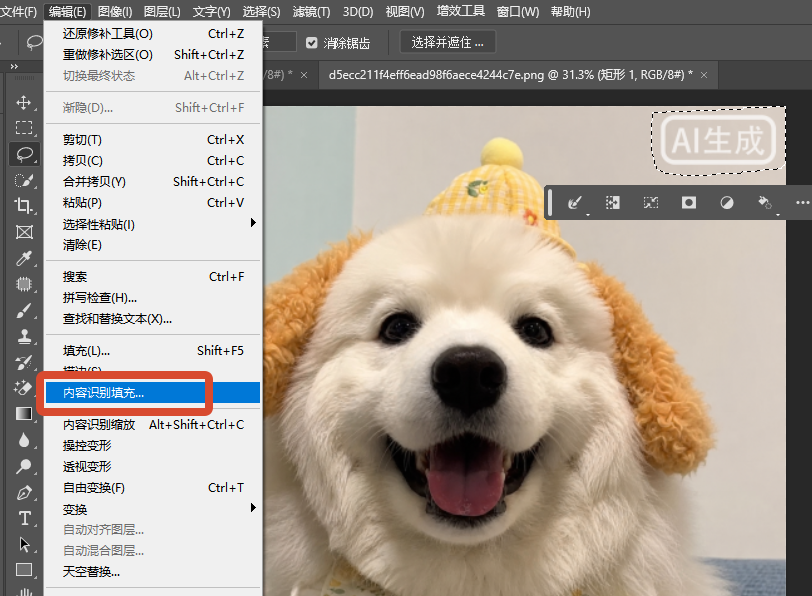Open the Image (图像) menu
The width and height of the screenshot is (812, 596).
click(115, 11)
